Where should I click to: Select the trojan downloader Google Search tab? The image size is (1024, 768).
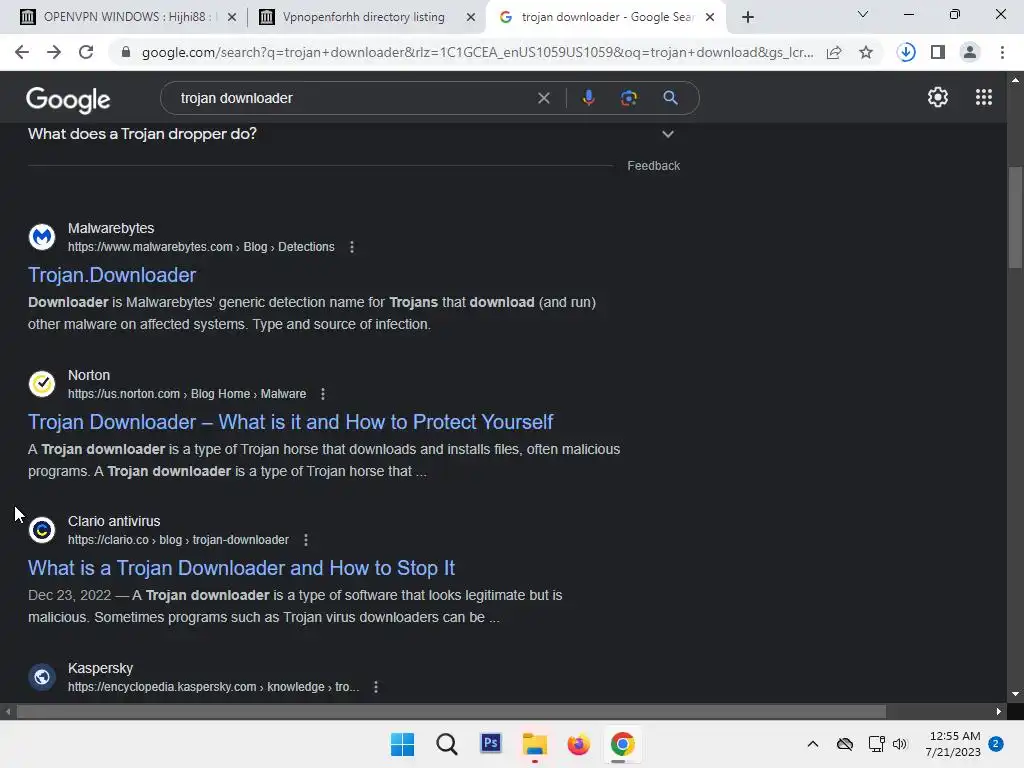point(604,17)
